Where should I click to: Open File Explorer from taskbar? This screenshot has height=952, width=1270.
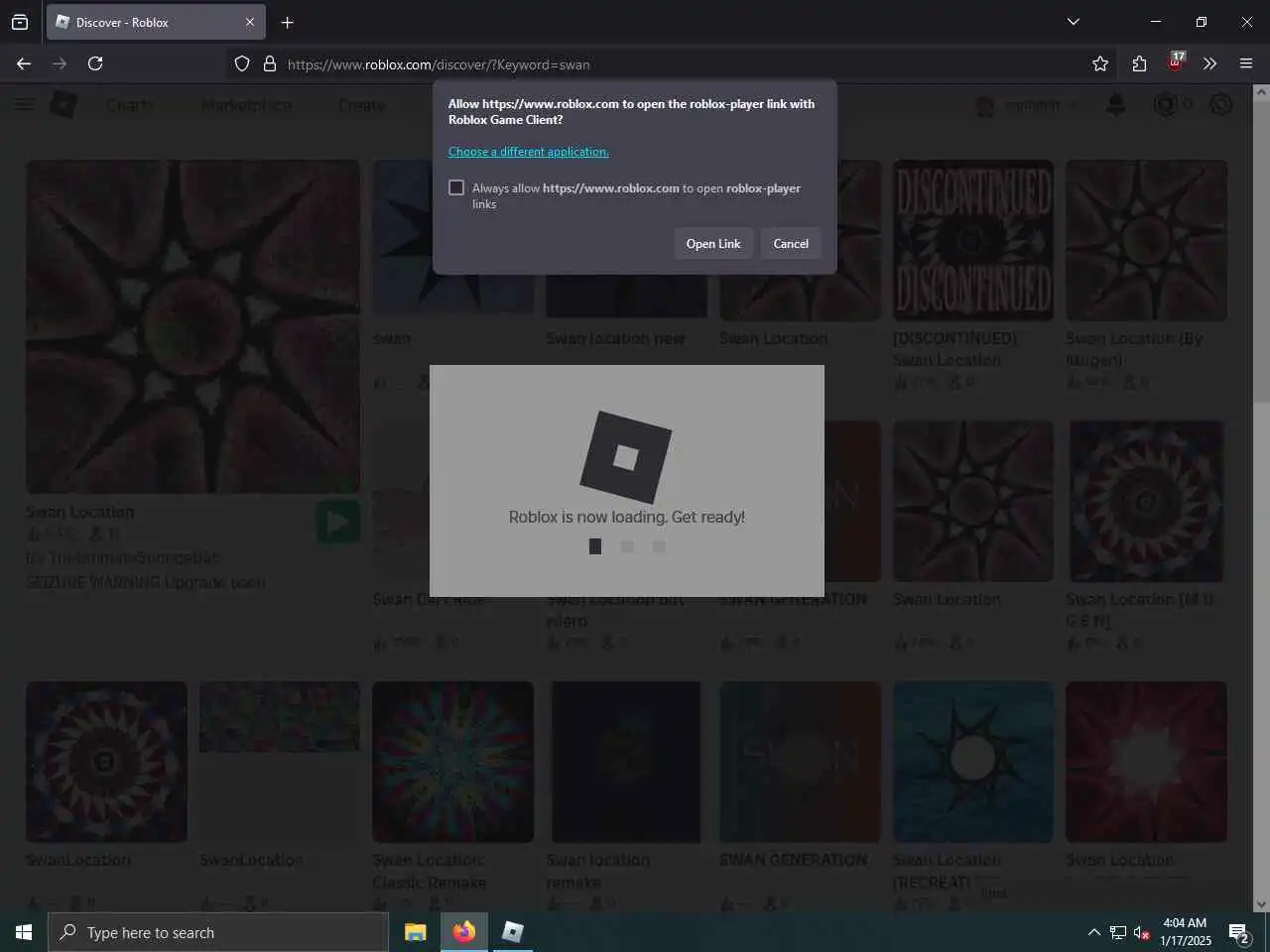click(416, 932)
